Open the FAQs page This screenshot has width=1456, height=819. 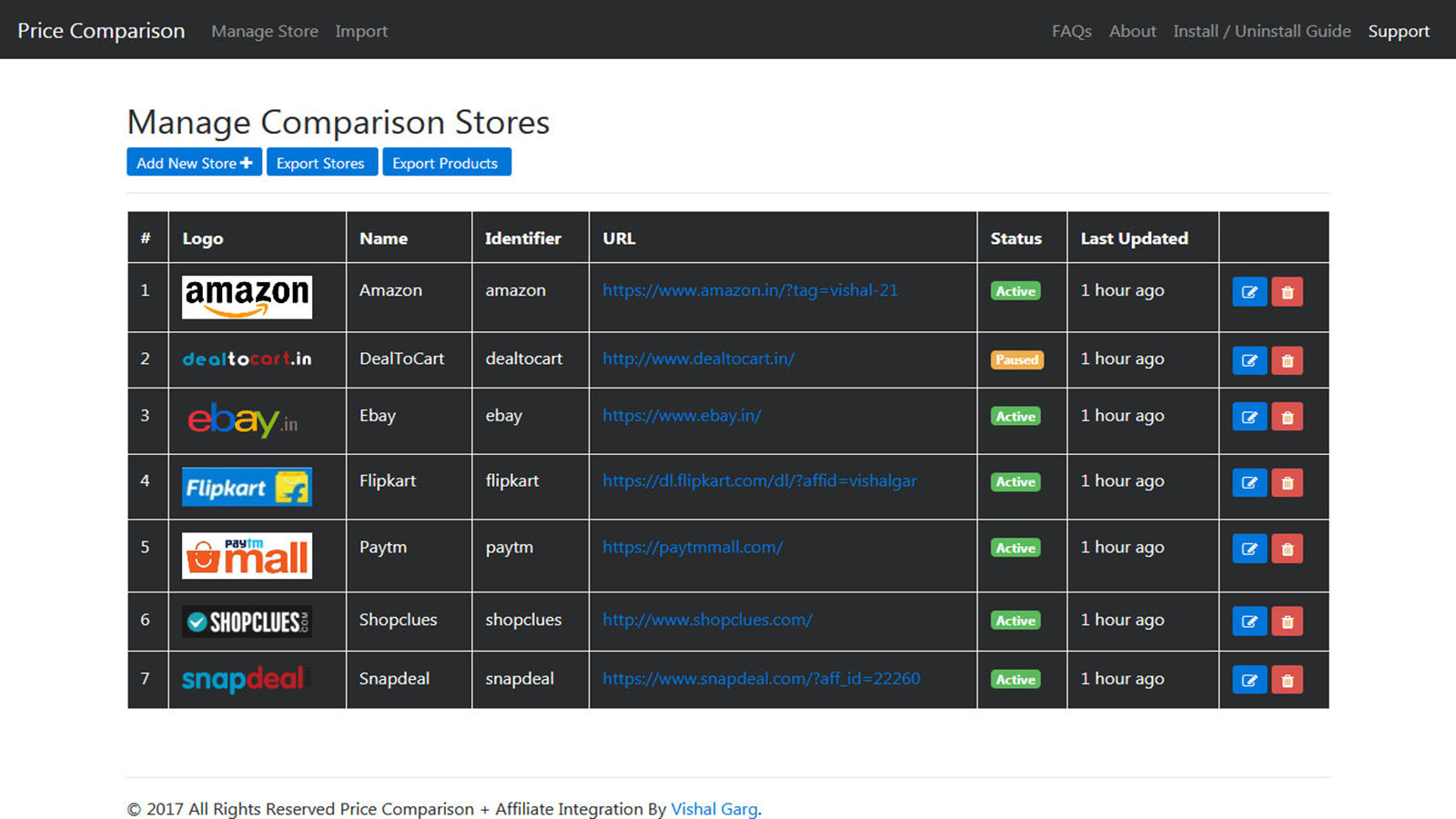pos(1071,31)
